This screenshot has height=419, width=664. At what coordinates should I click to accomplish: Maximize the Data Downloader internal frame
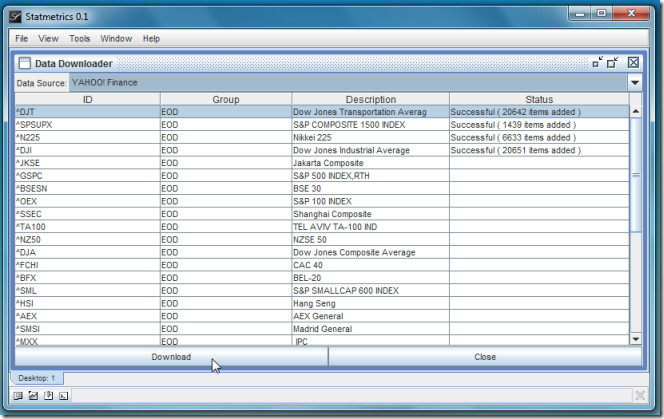click(x=612, y=63)
